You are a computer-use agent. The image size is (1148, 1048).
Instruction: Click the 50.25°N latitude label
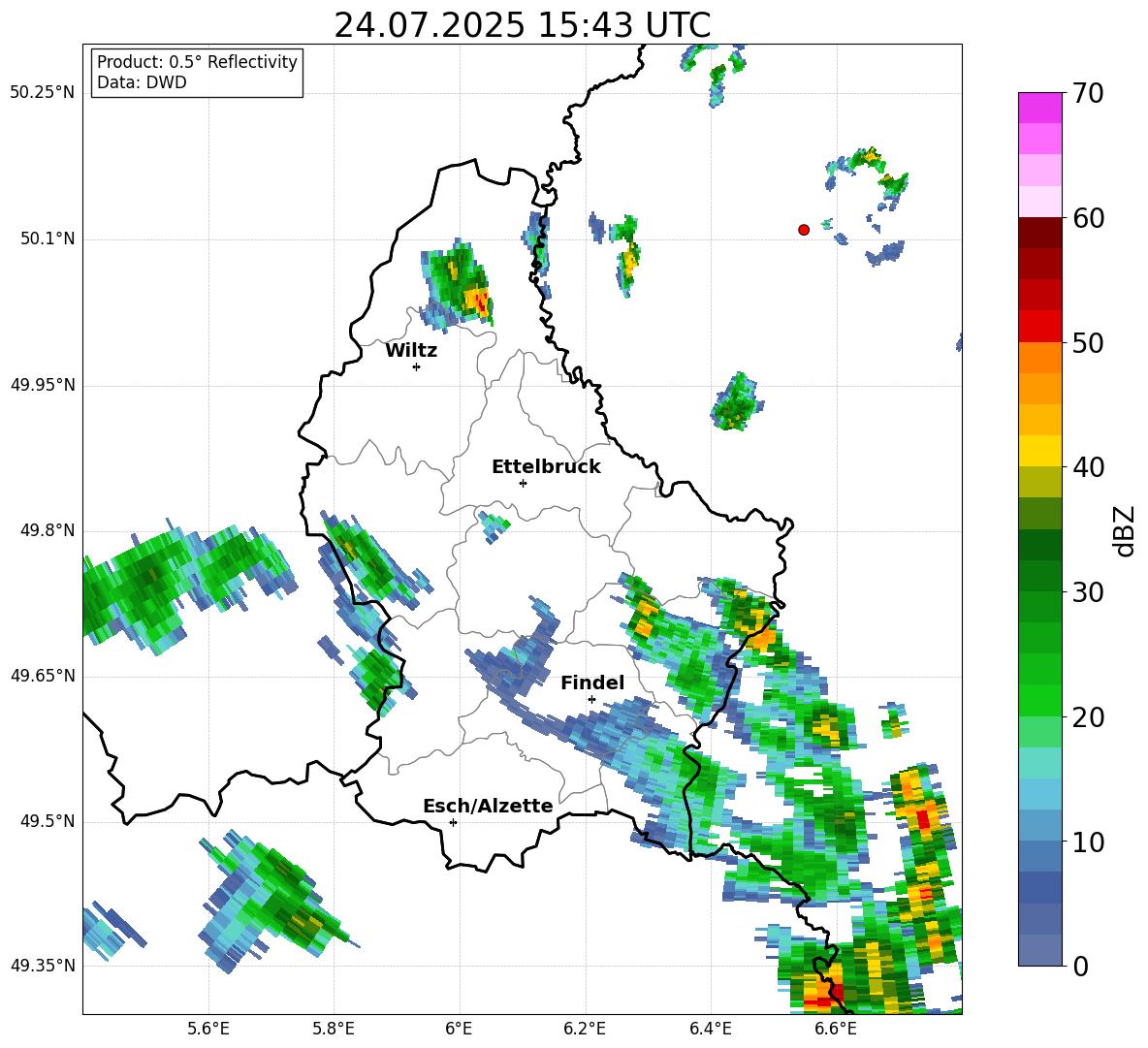pyautogui.click(x=43, y=93)
